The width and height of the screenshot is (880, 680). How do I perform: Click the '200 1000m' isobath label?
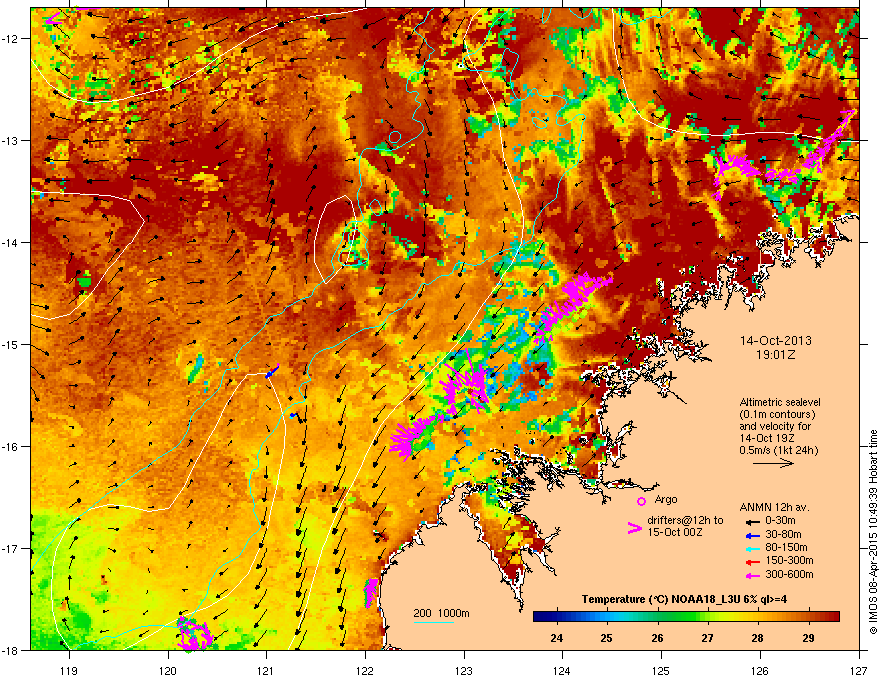pyautogui.click(x=441, y=613)
